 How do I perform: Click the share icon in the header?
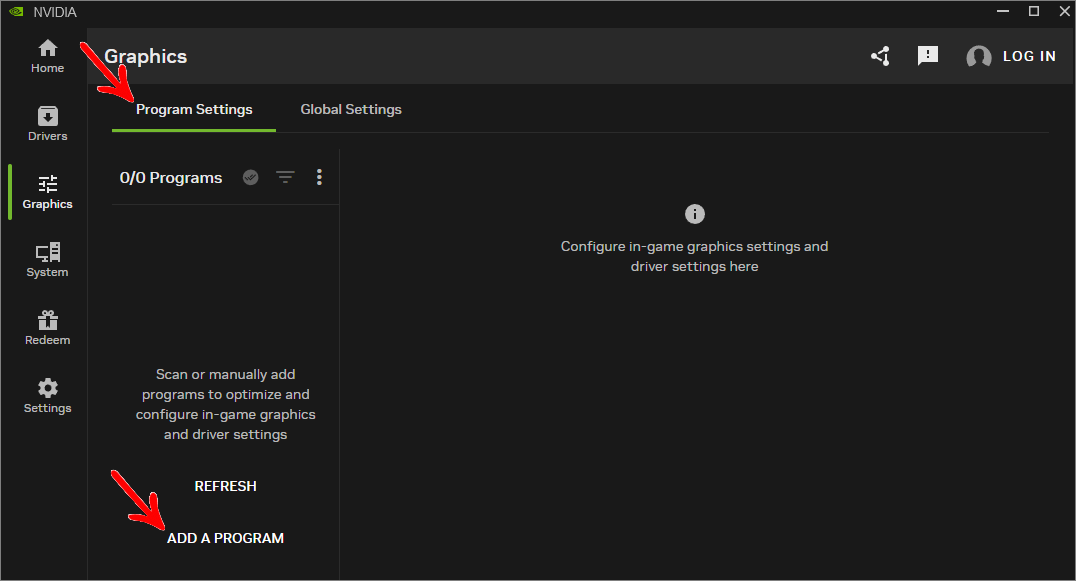(880, 56)
